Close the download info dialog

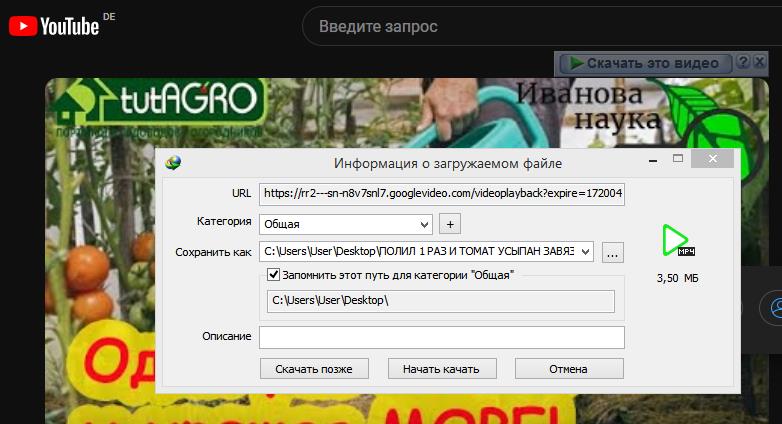(713, 159)
